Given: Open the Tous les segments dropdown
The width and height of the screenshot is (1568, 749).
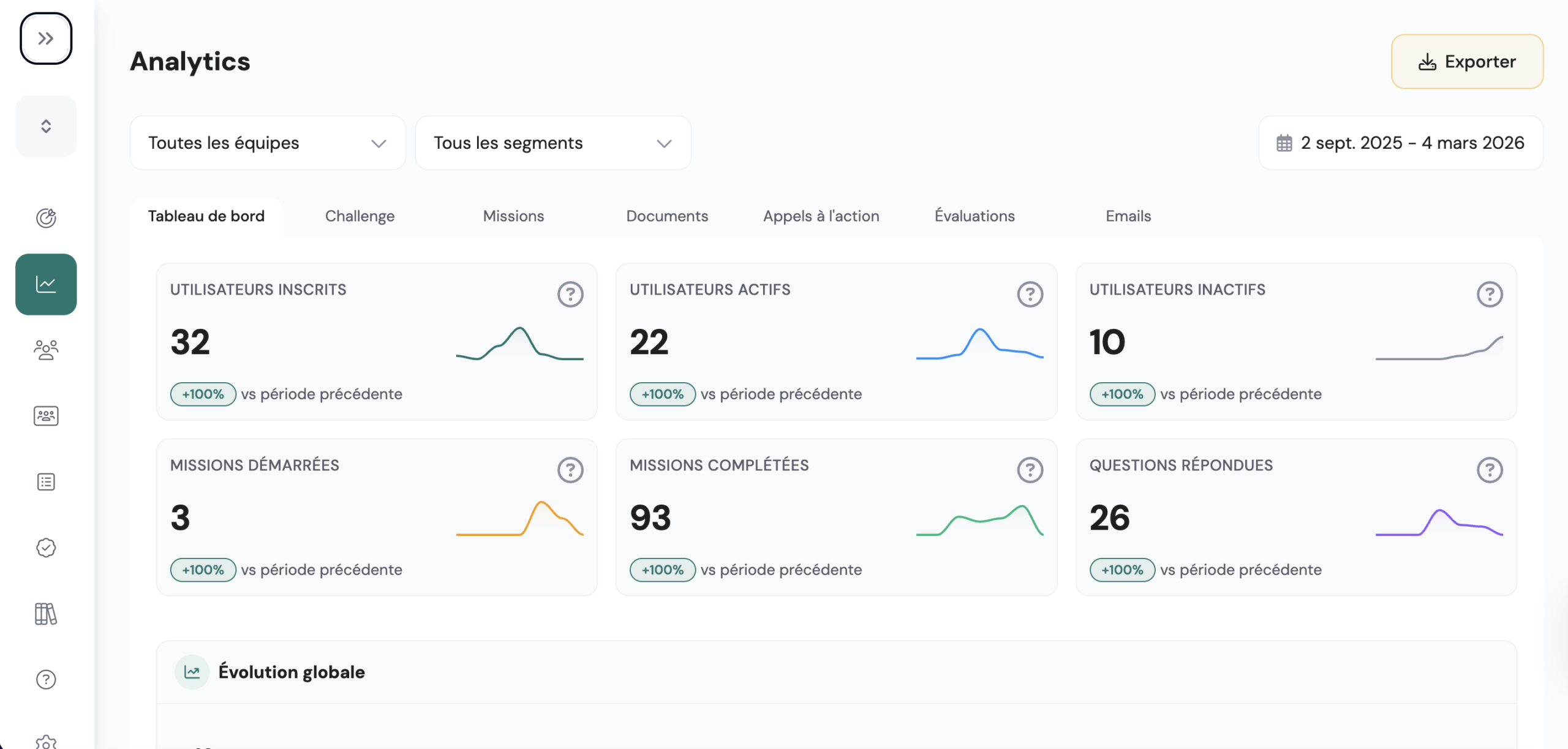Looking at the screenshot, I should (x=553, y=143).
